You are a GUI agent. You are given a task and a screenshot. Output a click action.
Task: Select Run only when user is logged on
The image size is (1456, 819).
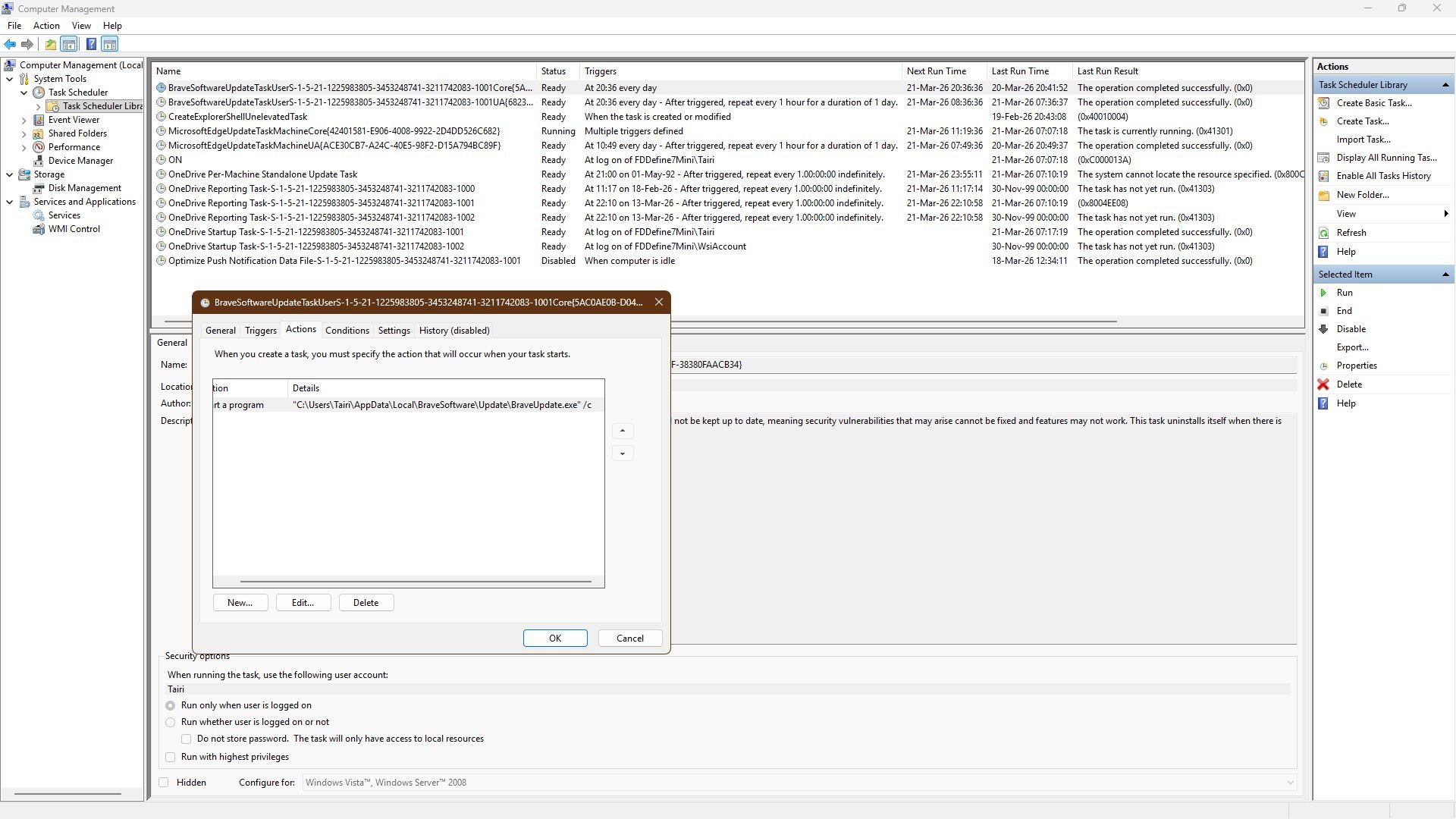171,705
